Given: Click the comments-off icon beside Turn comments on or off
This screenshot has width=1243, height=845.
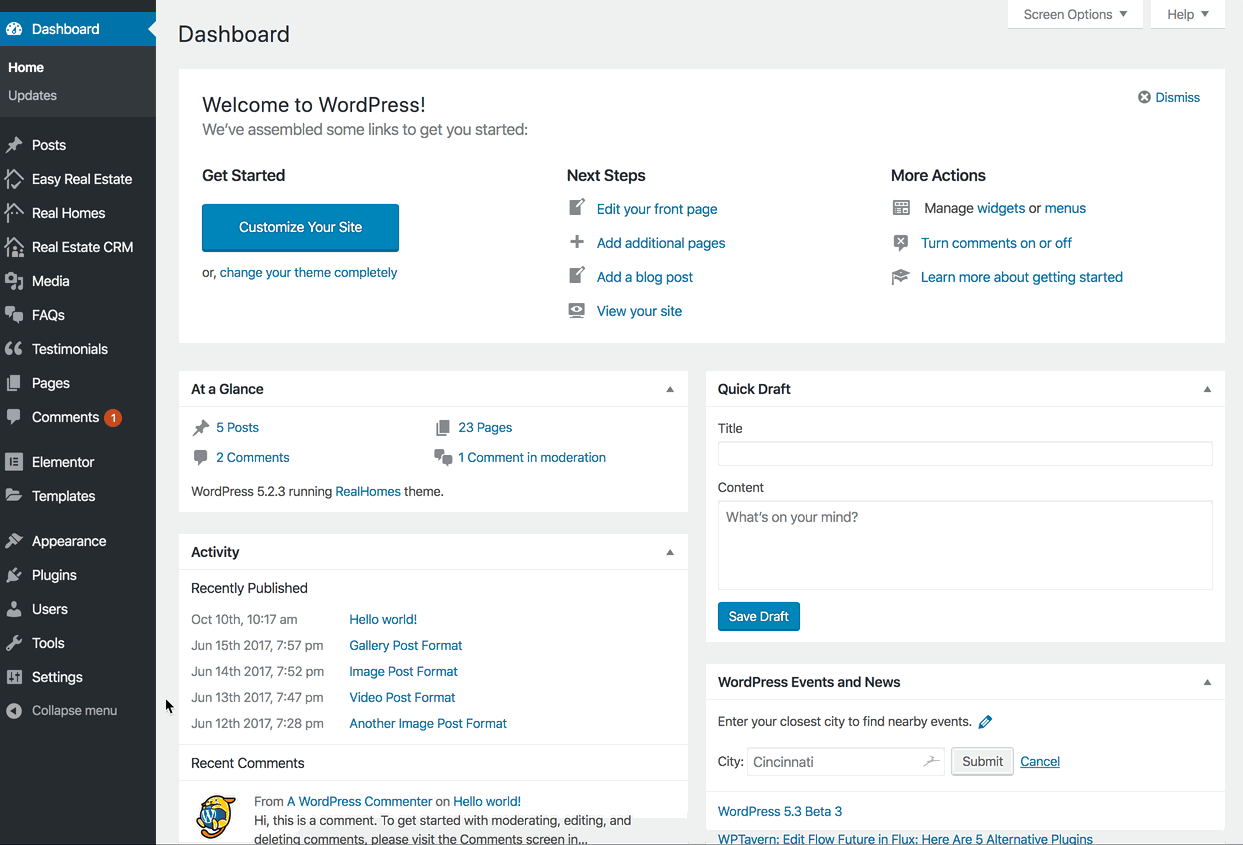Looking at the screenshot, I should coord(901,242).
